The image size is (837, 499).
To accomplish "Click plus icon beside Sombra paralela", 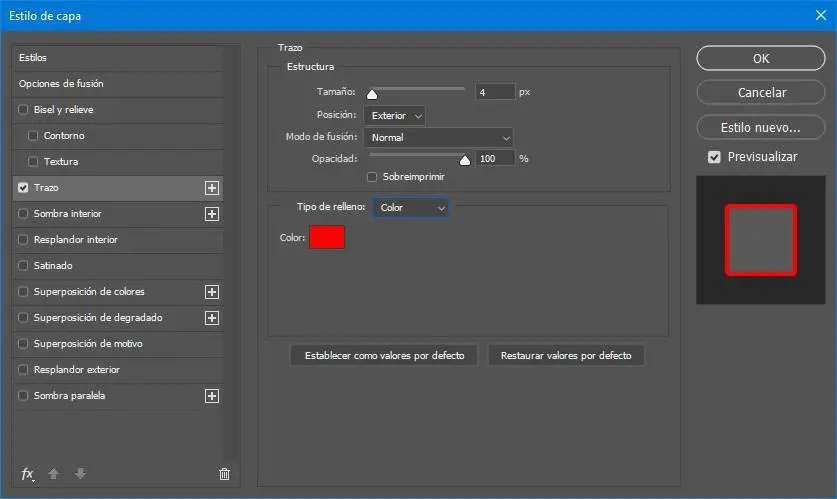I will [x=212, y=396].
